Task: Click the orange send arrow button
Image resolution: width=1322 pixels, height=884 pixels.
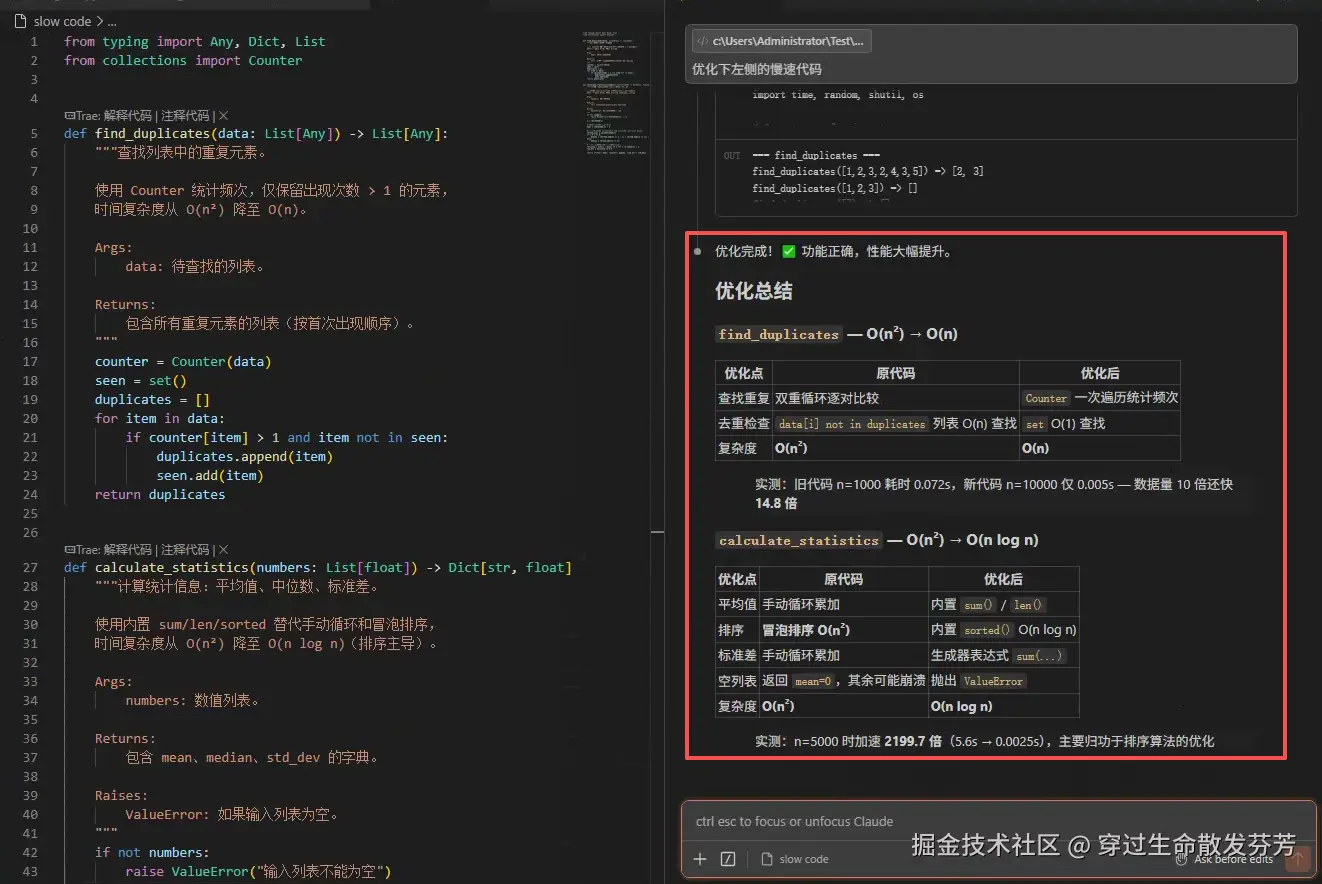Action: point(1298,858)
